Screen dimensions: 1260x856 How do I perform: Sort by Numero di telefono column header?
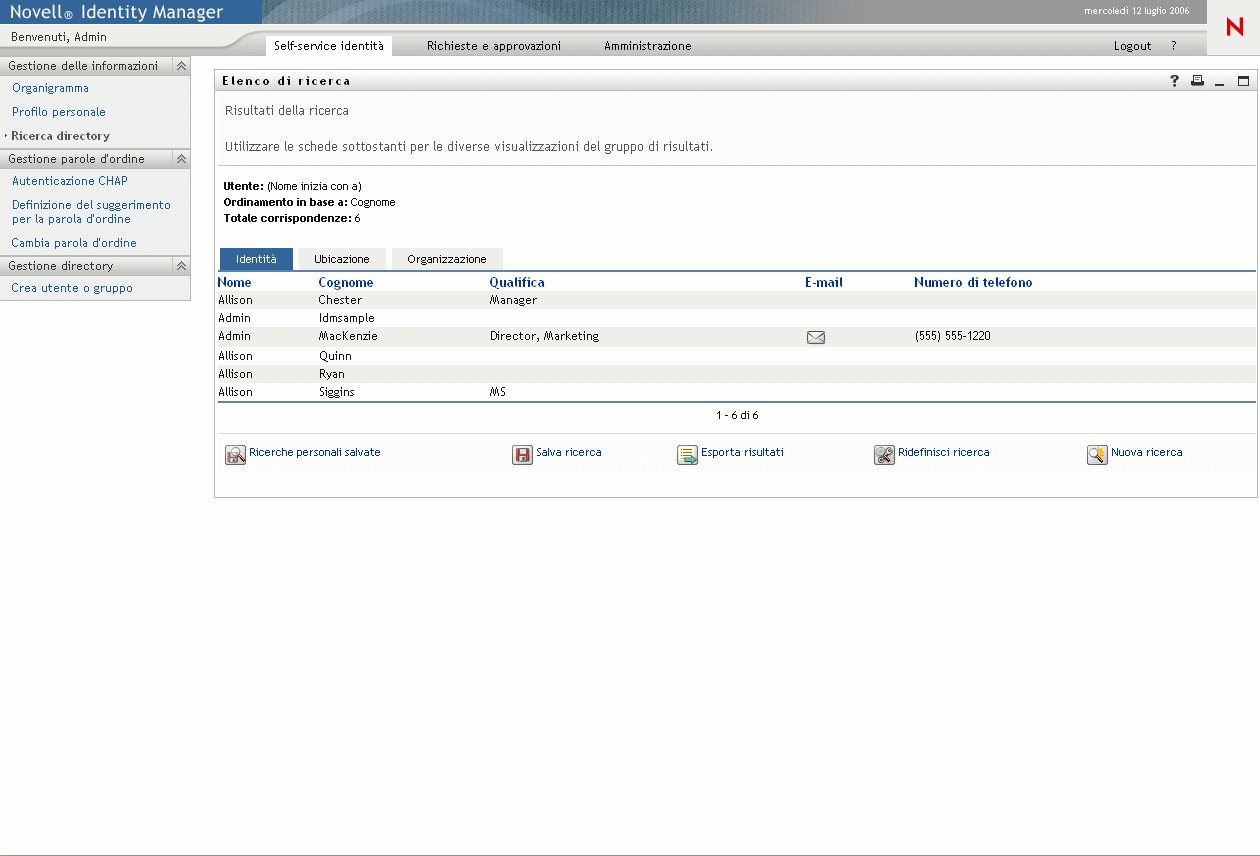973,283
